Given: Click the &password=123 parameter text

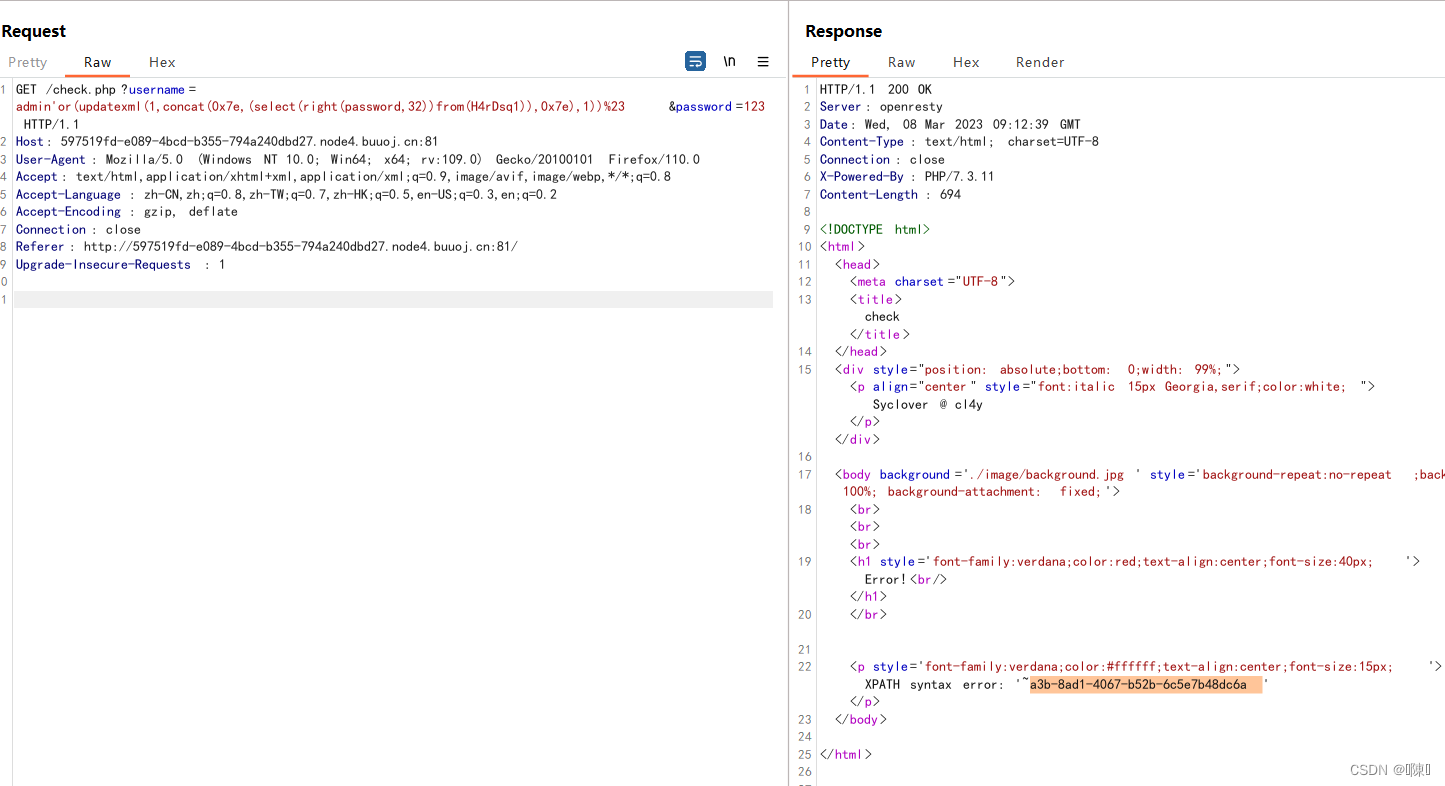Looking at the screenshot, I should pos(717,107).
